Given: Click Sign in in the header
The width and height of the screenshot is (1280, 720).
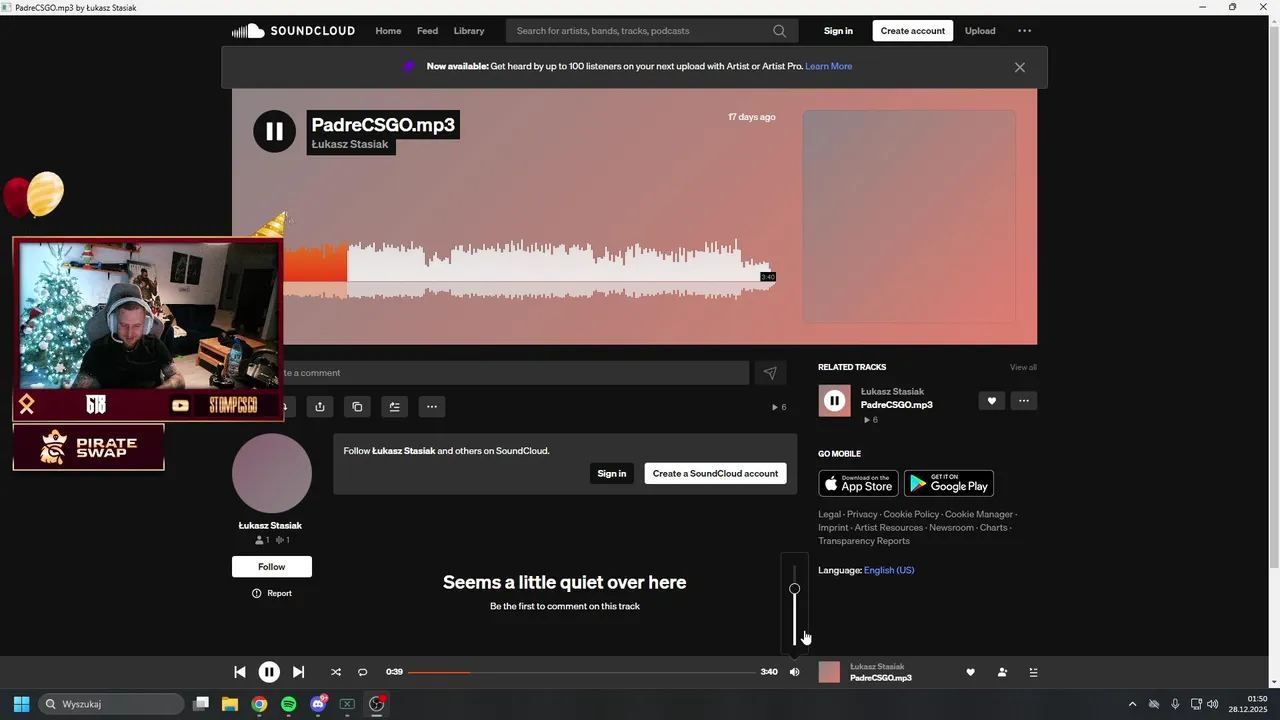Looking at the screenshot, I should (x=838, y=31).
